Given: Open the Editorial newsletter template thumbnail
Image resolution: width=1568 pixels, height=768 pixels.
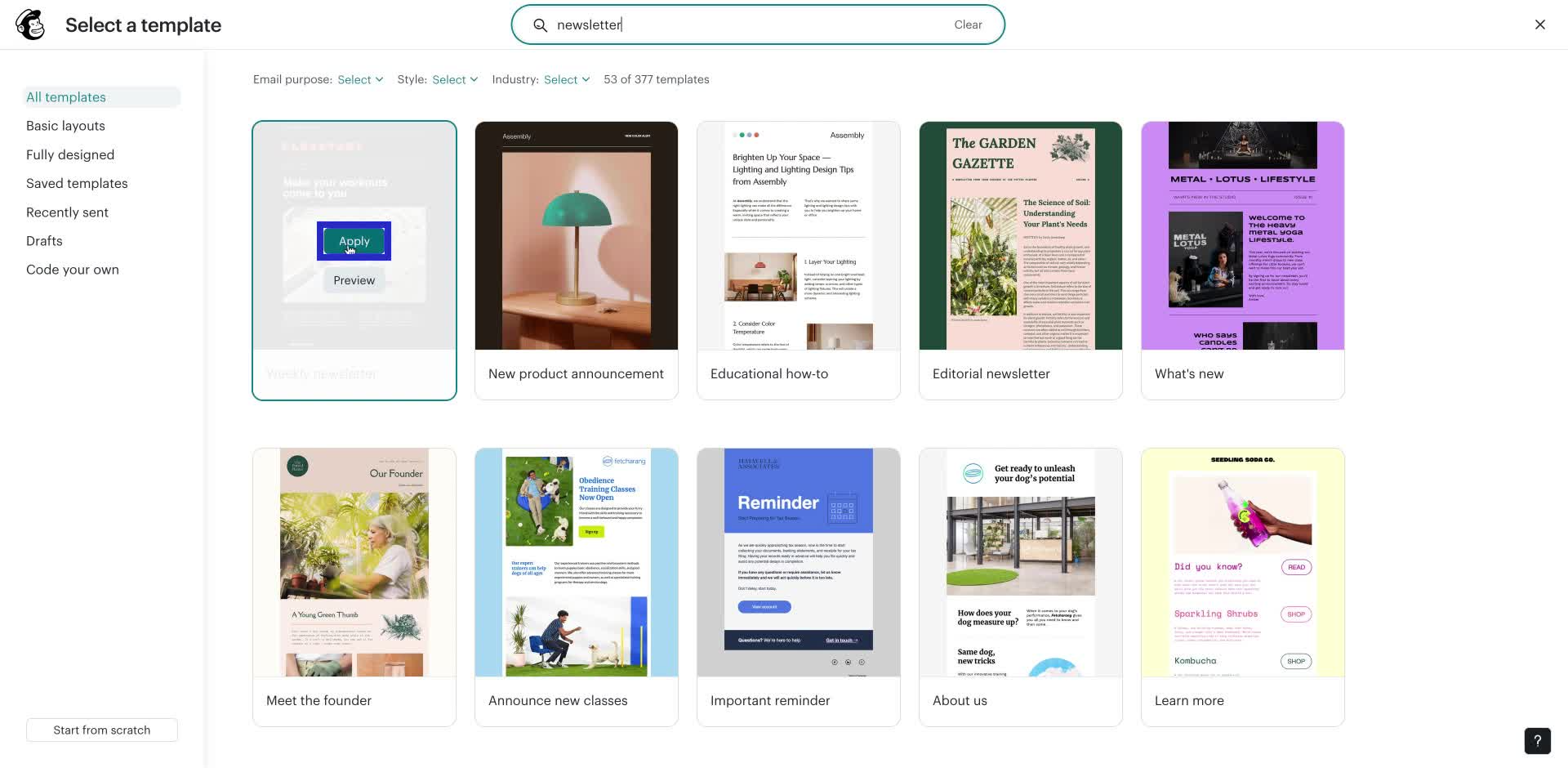Looking at the screenshot, I should [x=1020, y=236].
